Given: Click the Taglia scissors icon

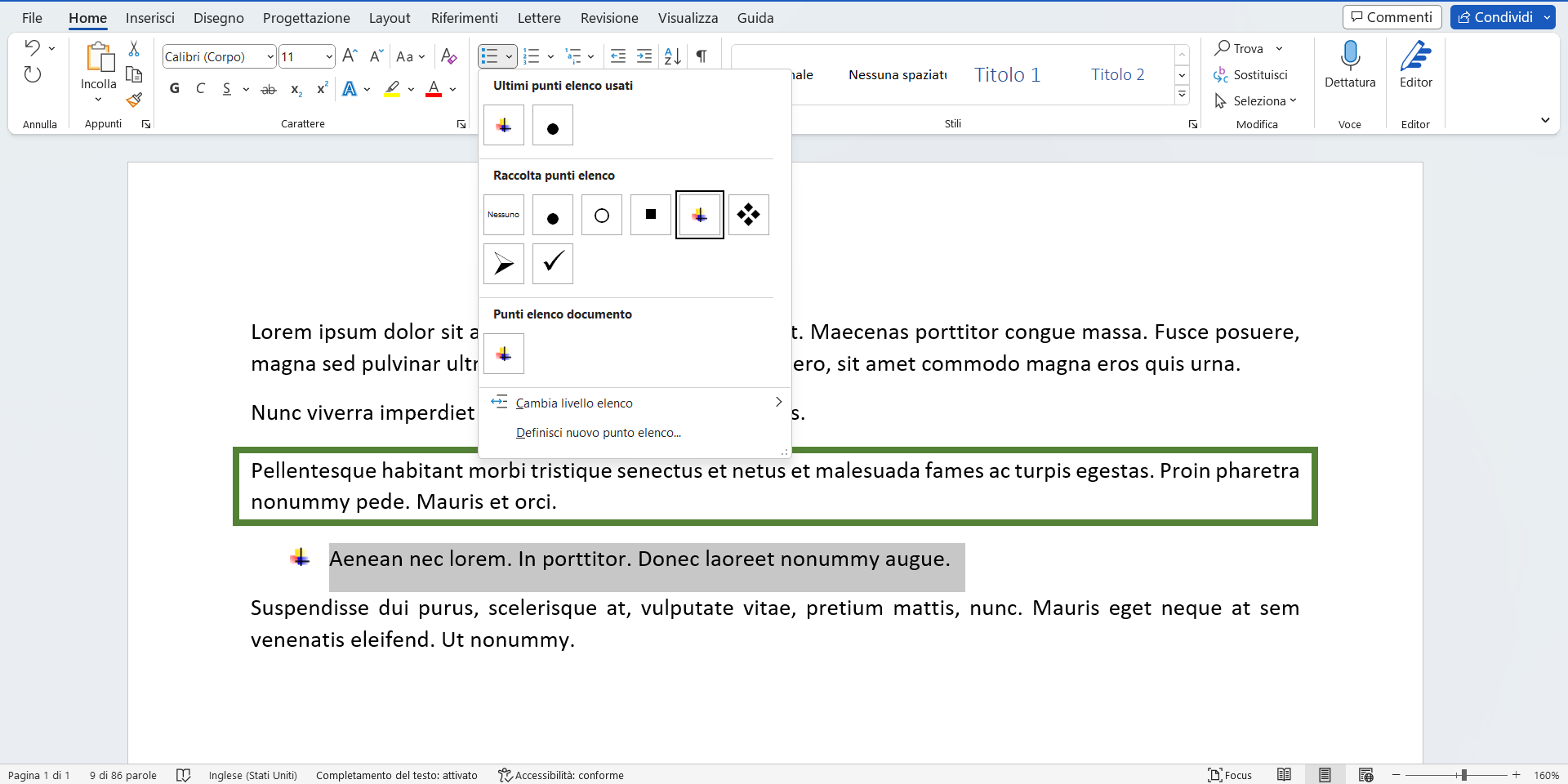Looking at the screenshot, I should pos(134,50).
